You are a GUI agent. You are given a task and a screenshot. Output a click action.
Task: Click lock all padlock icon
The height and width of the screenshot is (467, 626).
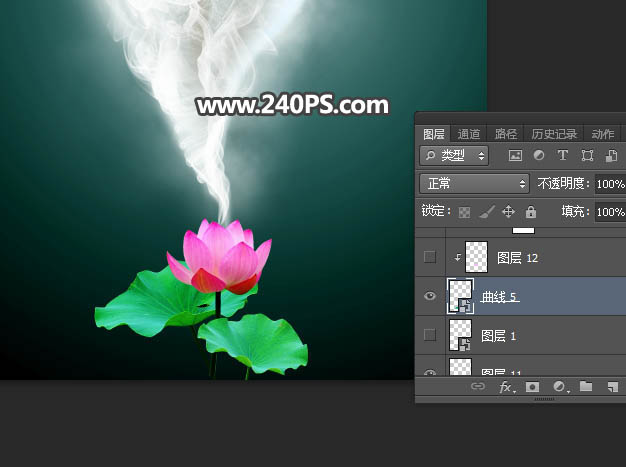click(x=530, y=212)
